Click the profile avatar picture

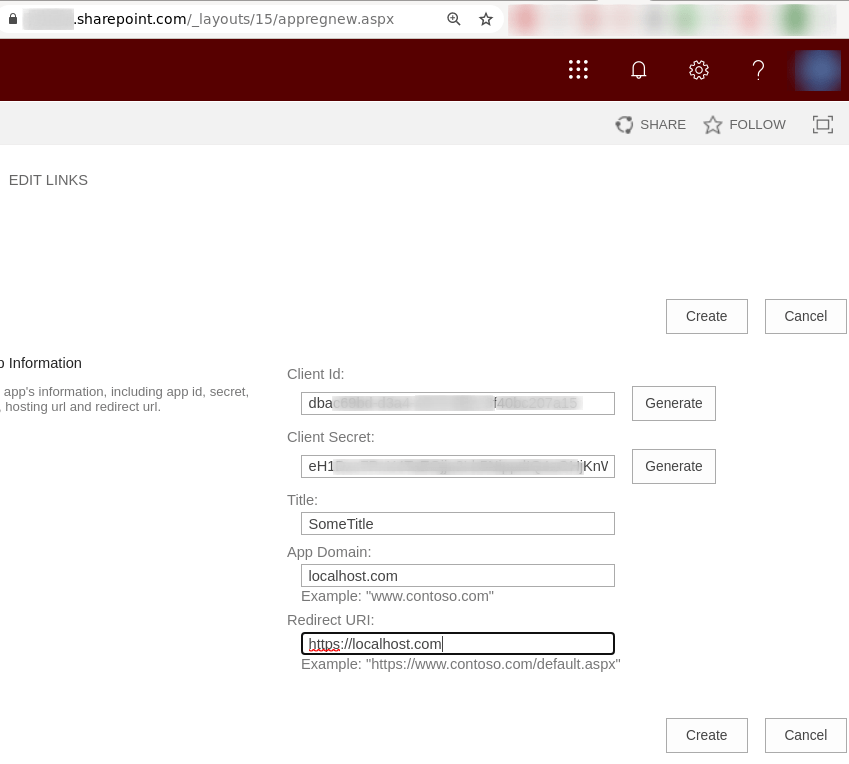pyautogui.click(x=817, y=70)
